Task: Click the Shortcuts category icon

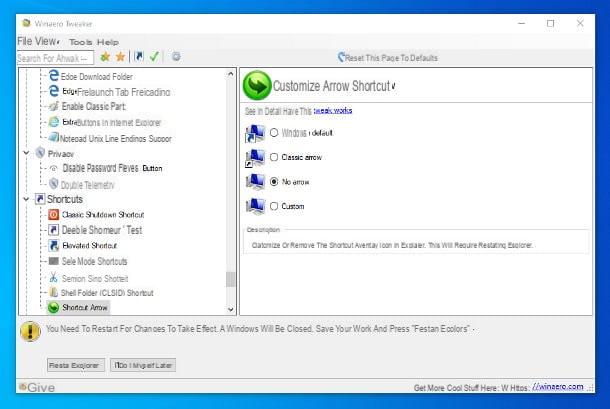Action: coord(40,199)
